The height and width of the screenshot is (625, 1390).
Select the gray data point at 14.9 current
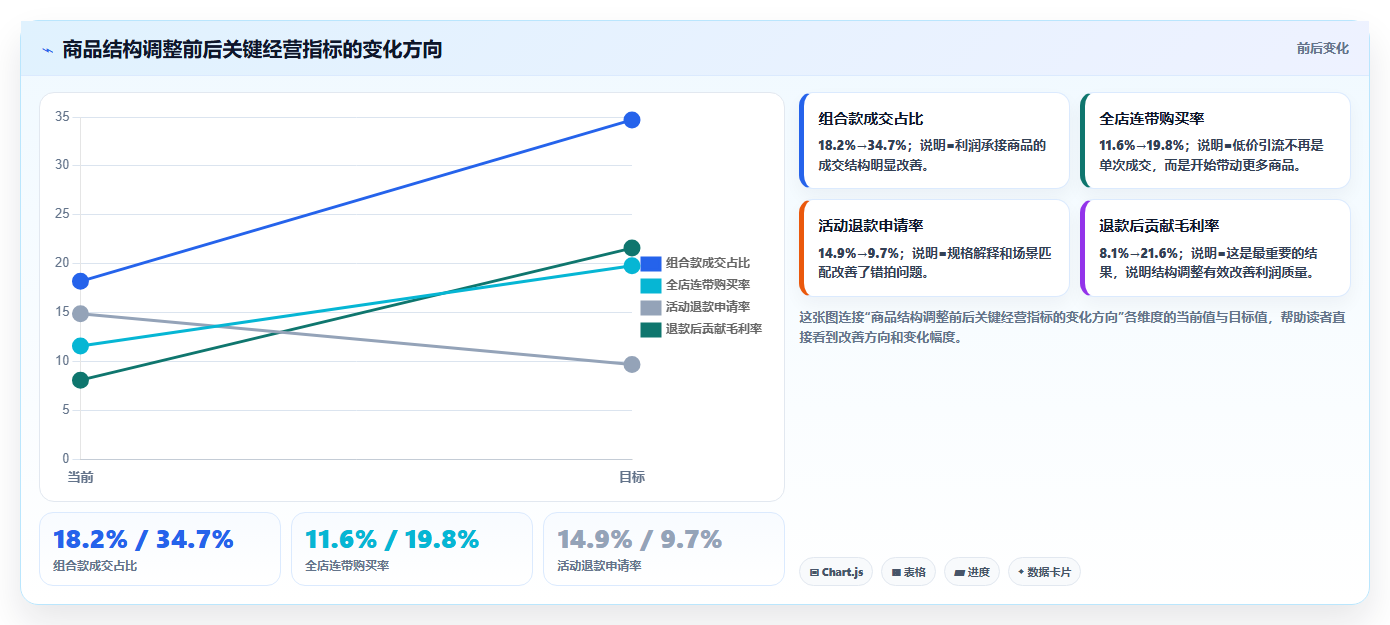coord(81,314)
